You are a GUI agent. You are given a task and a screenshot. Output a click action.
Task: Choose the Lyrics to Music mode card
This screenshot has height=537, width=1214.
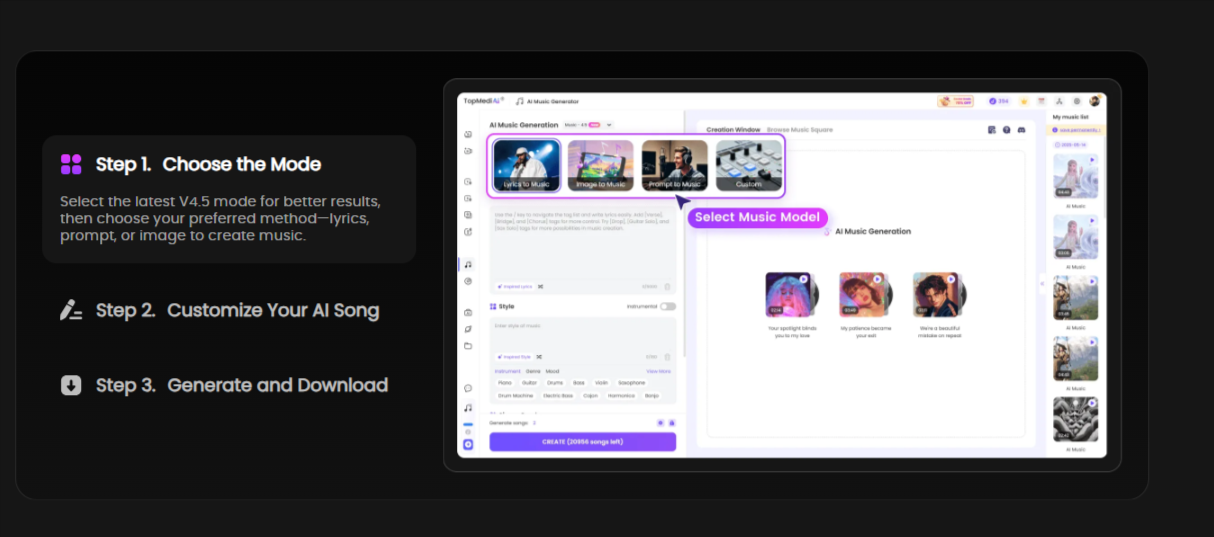coord(527,165)
